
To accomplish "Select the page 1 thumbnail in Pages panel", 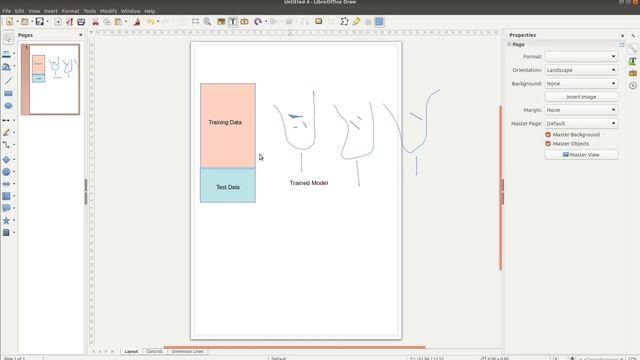I will (51, 80).
